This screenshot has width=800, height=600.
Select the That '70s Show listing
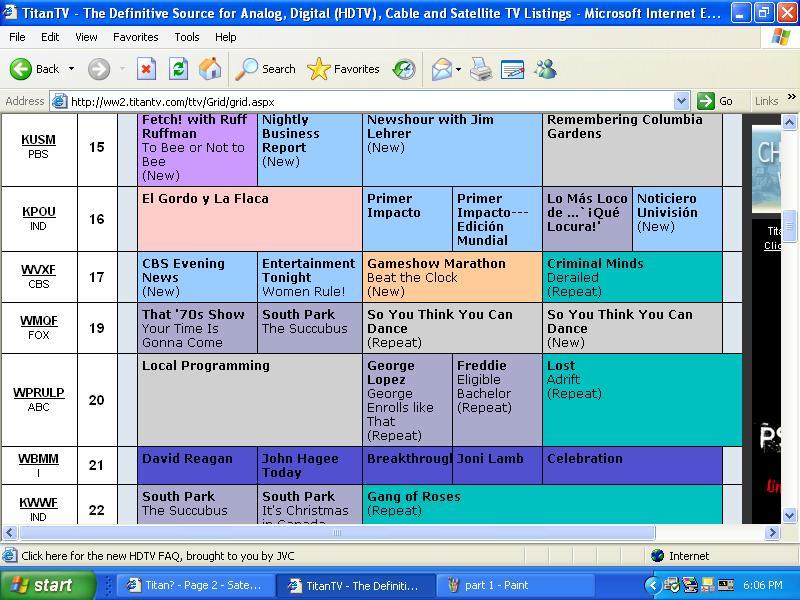tap(197, 328)
